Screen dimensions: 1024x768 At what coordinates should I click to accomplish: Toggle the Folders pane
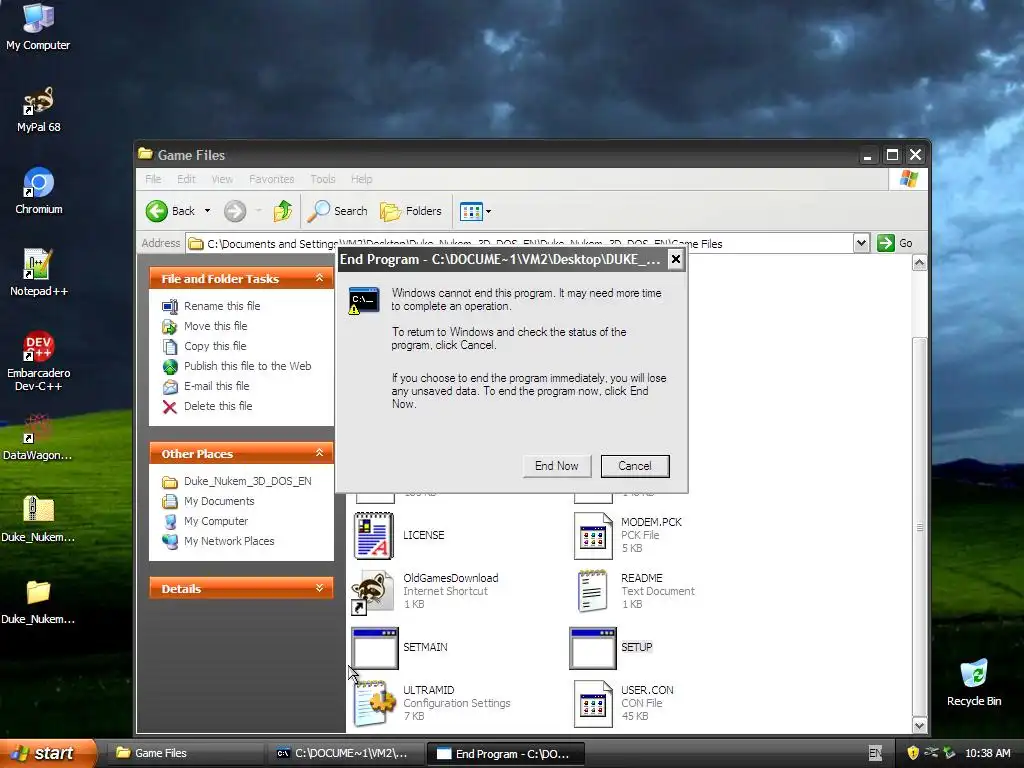[411, 211]
